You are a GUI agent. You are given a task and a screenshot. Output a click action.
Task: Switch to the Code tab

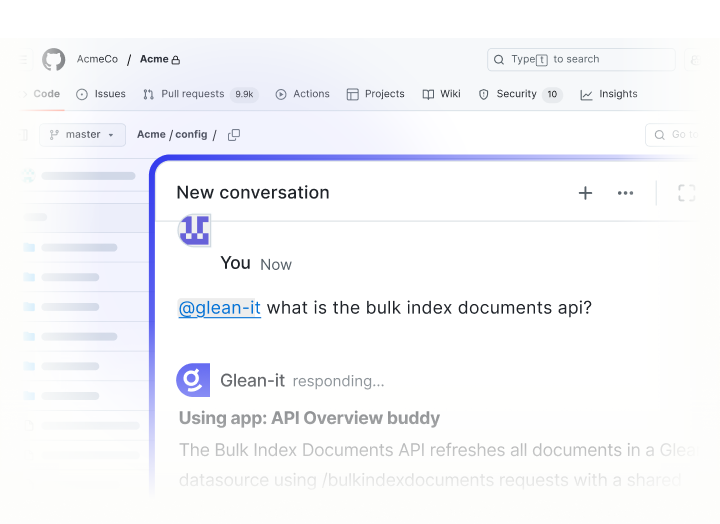click(x=46, y=94)
